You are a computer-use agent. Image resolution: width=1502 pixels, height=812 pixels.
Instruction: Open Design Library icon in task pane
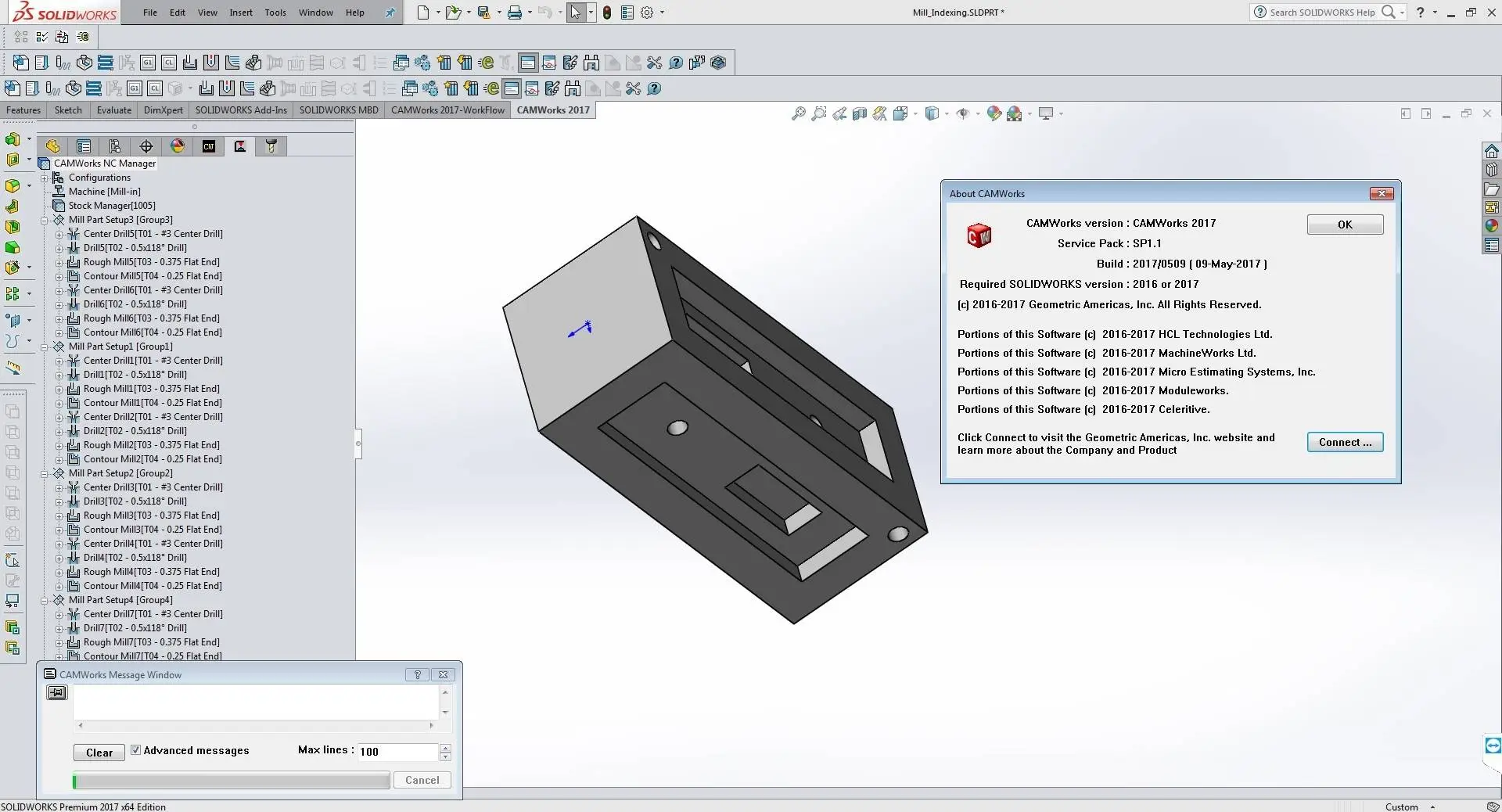tap(1492, 170)
